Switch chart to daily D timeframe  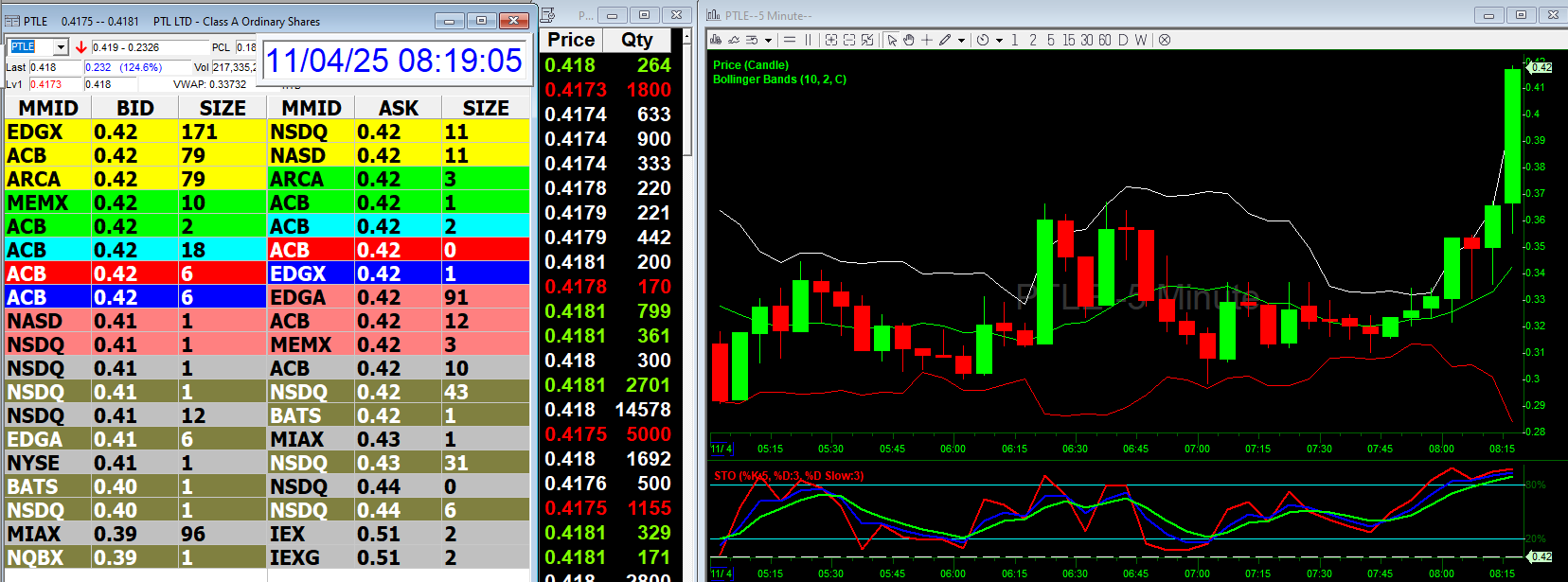point(1123,40)
